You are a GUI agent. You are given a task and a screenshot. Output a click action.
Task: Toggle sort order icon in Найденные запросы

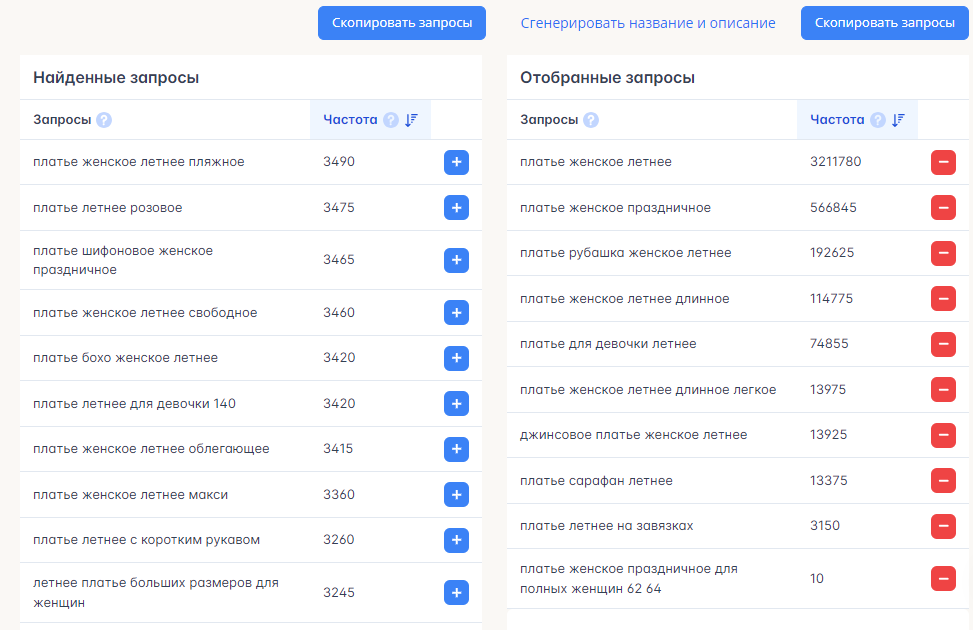411,120
